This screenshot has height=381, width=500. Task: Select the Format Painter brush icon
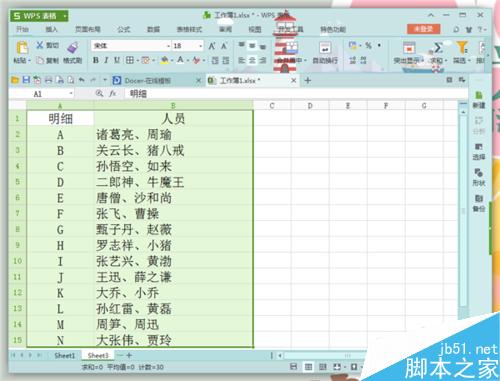tap(73, 47)
